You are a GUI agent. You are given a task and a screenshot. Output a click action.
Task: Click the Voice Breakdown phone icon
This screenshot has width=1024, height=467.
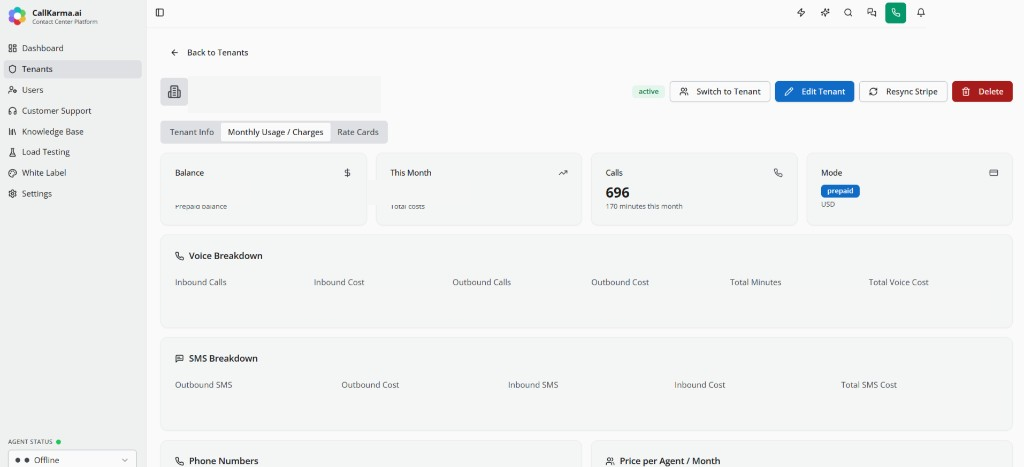tap(180, 256)
